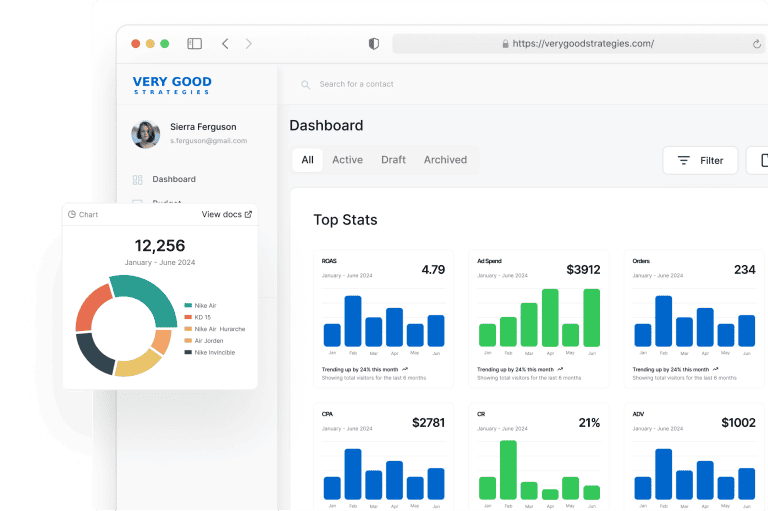Select the All tab
This screenshot has width=768, height=511.
[307, 160]
